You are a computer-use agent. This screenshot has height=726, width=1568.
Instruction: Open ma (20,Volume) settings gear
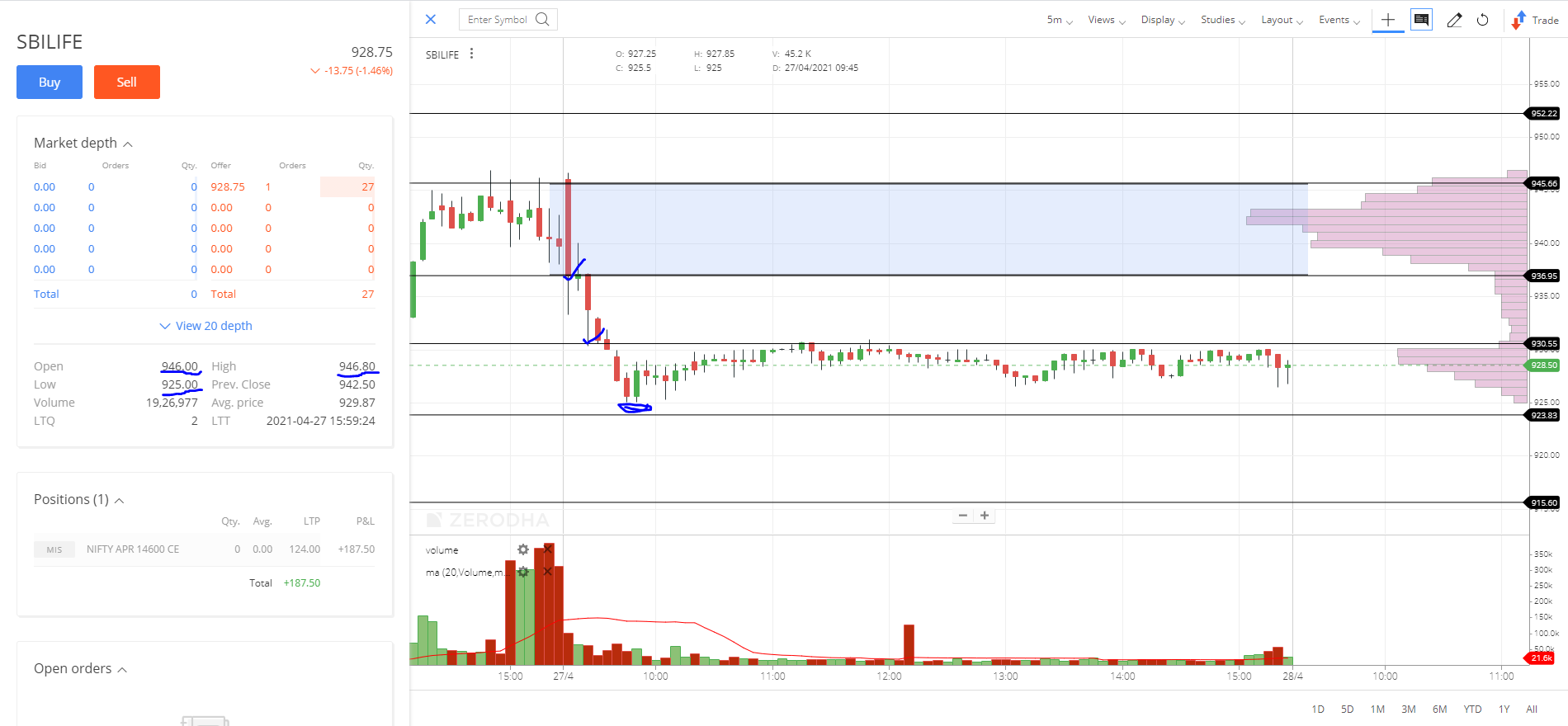pyautogui.click(x=522, y=572)
